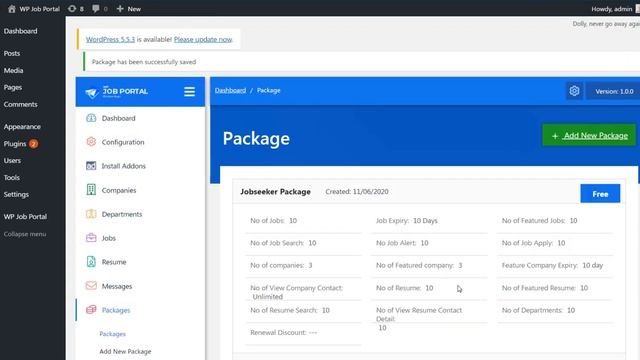Image resolution: width=640 pixels, height=360 pixels.
Task: Click the Job Portal logo
Action: pos(117,92)
